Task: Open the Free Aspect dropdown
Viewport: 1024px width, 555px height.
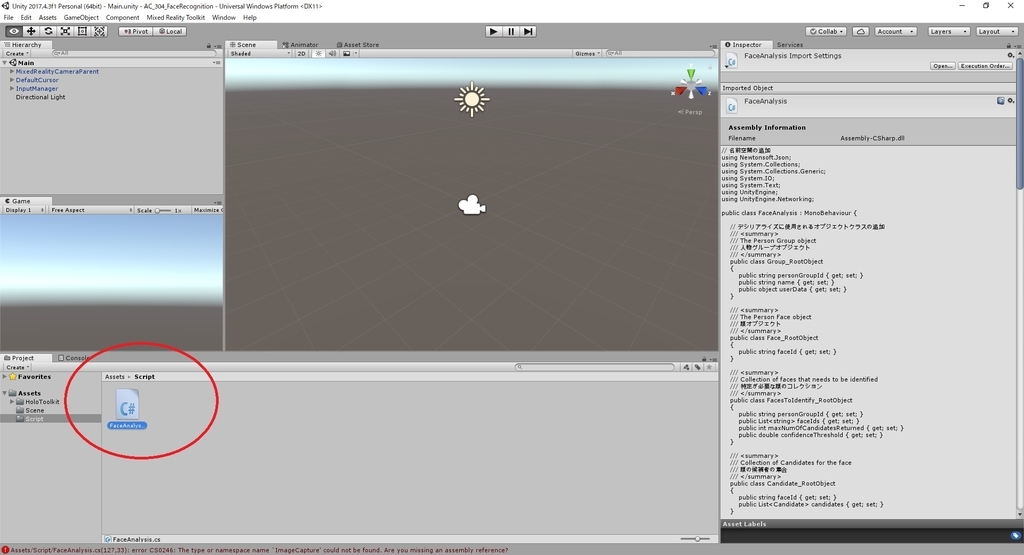Action: [x=91, y=210]
